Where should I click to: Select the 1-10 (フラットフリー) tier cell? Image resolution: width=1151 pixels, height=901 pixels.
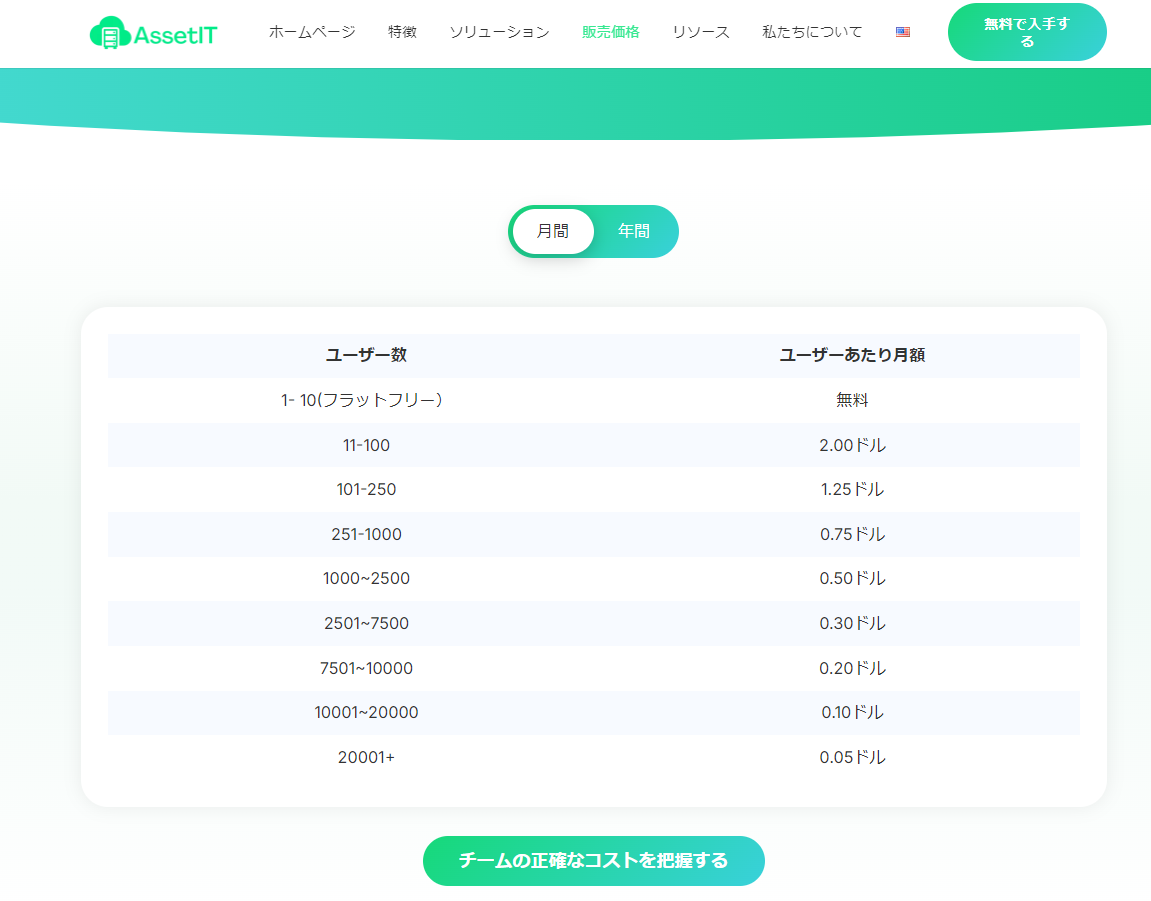pyautogui.click(x=366, y=400)
